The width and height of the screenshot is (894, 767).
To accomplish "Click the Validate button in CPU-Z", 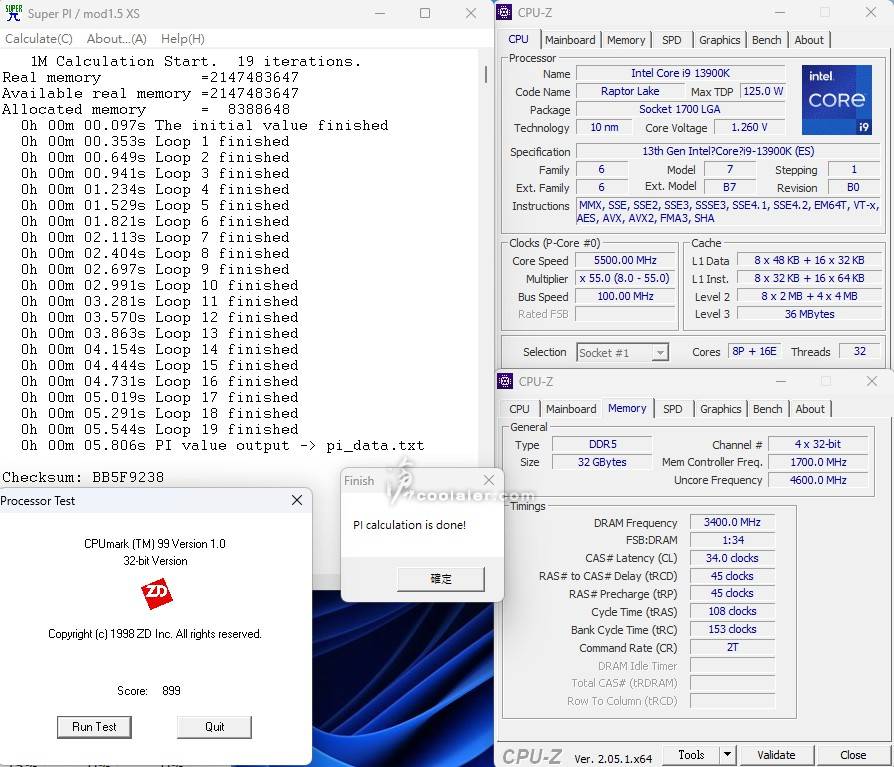I will coord(776,755).
